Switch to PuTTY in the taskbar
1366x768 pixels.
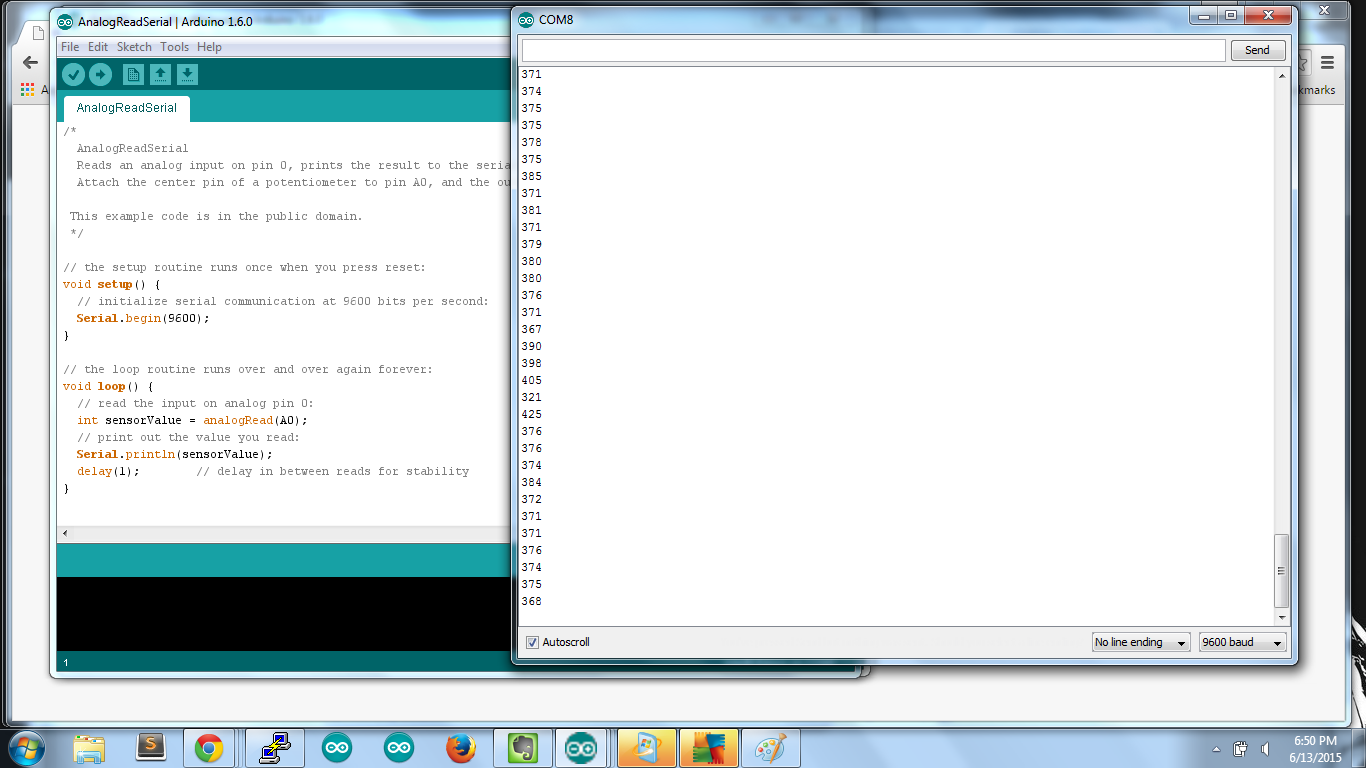[x=274, y=748]
